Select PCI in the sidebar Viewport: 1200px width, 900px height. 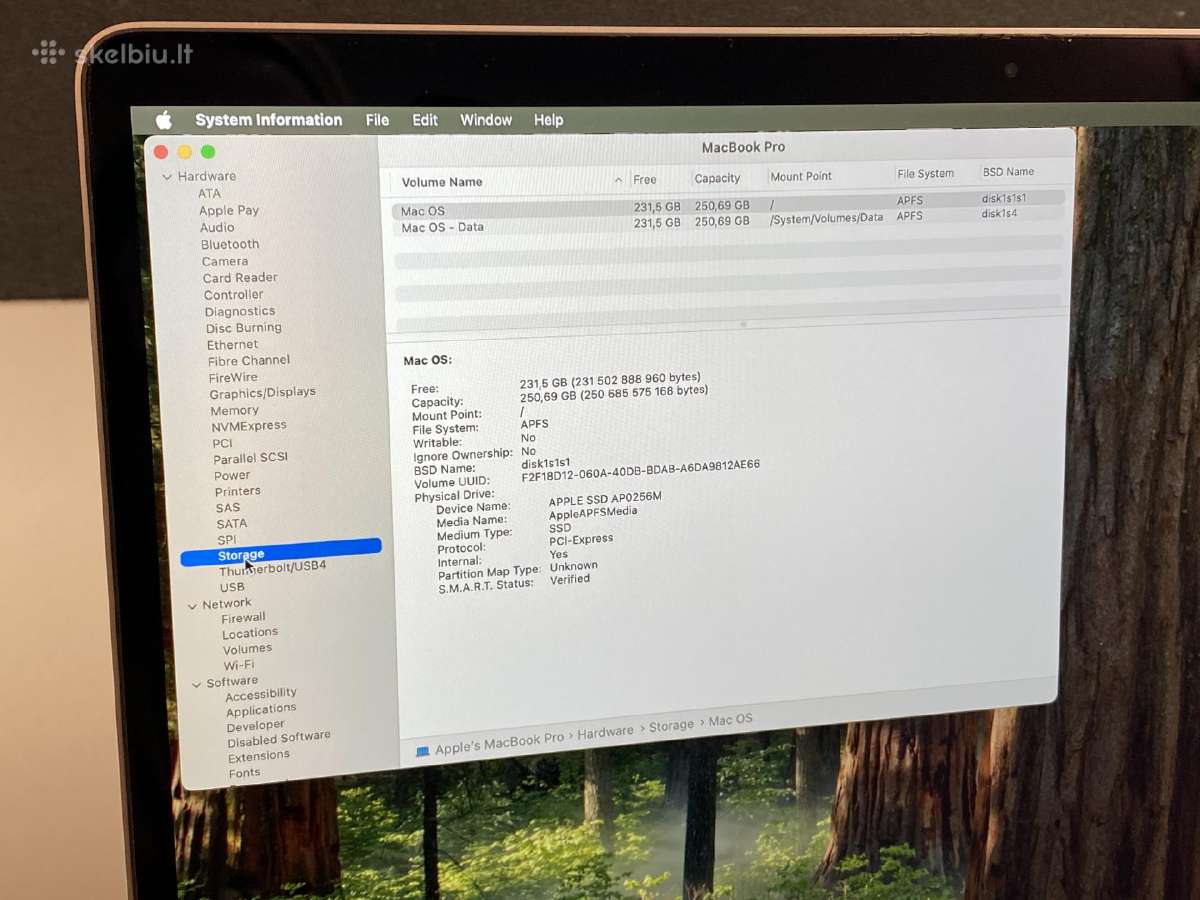pyautogui.click(x=222, y=443)
